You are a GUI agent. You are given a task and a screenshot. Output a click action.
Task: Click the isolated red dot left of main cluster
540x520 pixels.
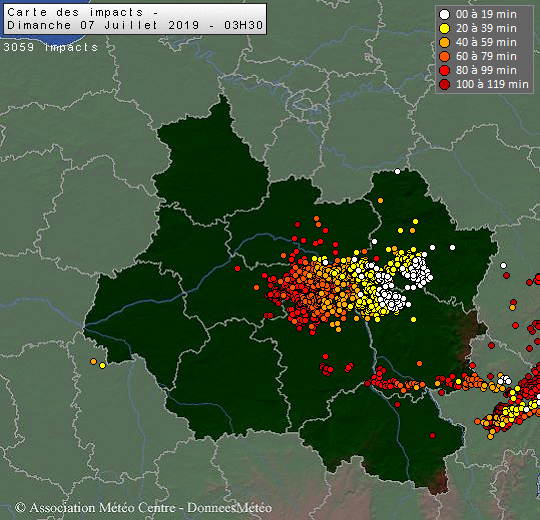click(x=237, y=268)
